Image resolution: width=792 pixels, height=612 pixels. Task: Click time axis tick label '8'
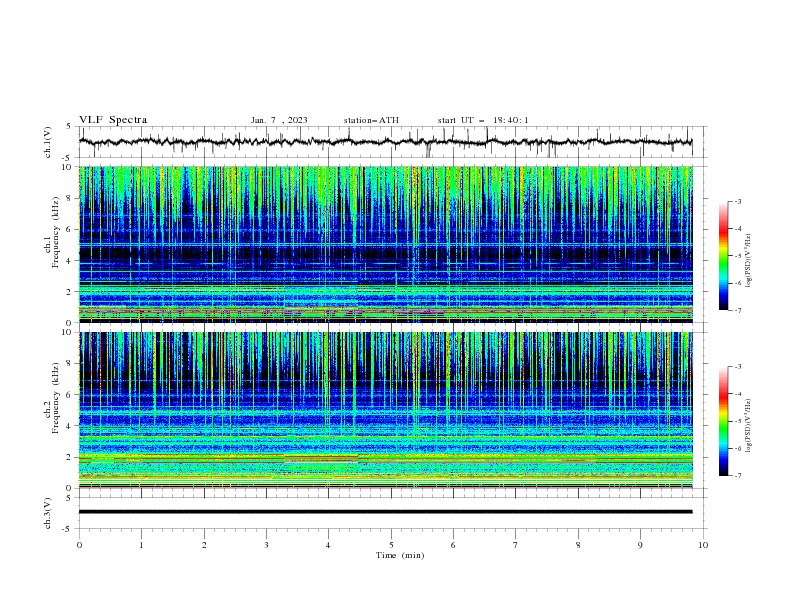click(578, 545)
